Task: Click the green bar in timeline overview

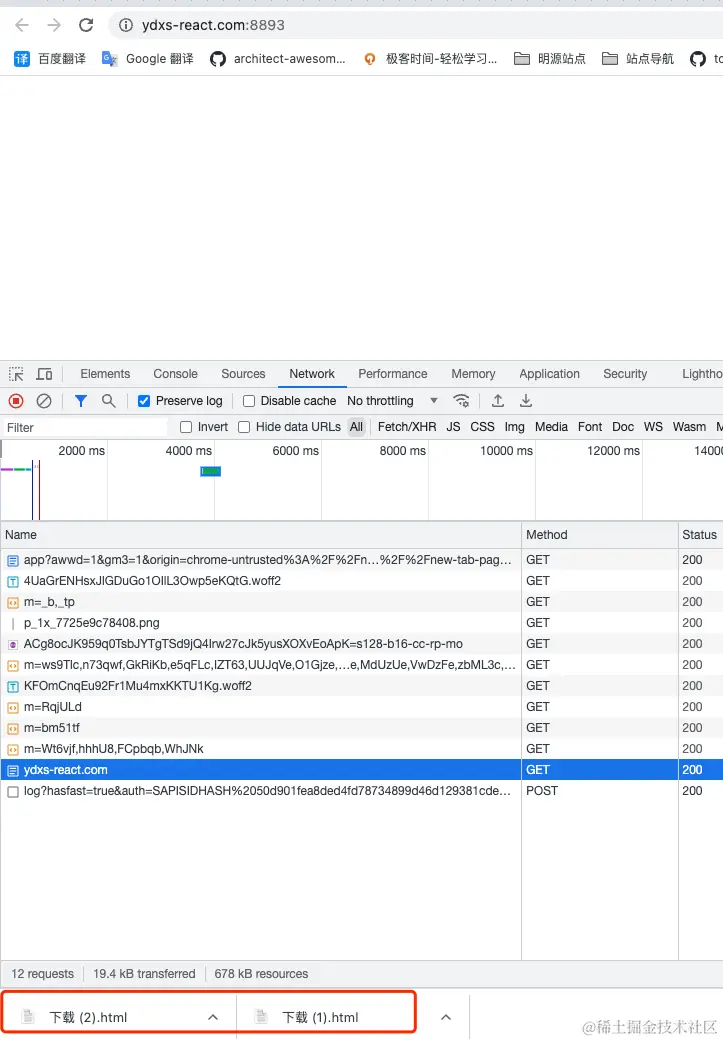Action: point(210,471)
